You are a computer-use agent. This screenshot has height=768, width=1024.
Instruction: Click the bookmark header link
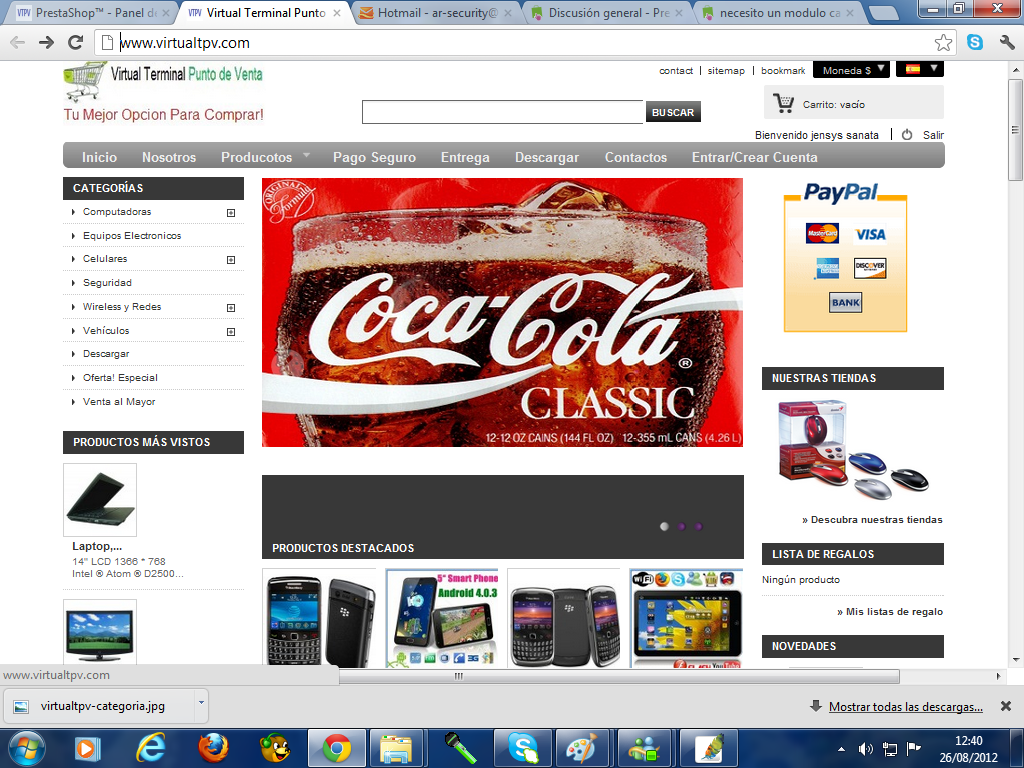(x=783, y=71)
